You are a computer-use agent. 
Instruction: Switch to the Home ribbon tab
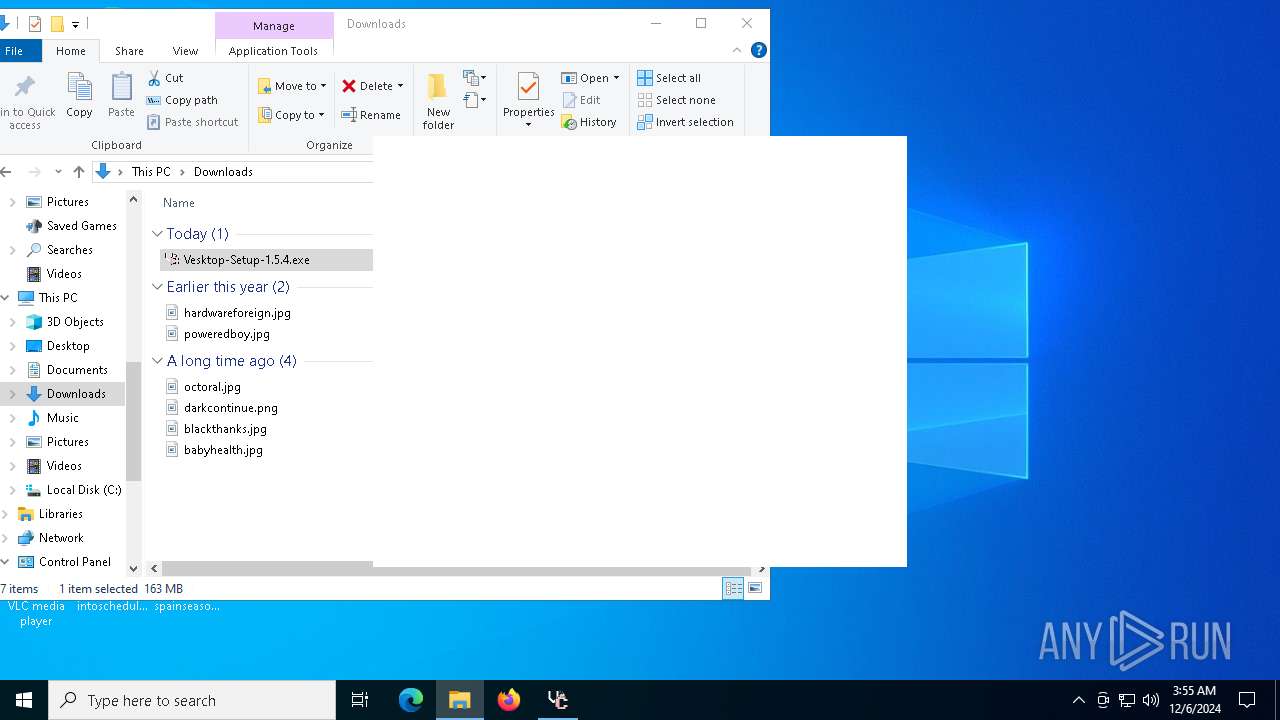pyautogui.click(x=71, y=51)
